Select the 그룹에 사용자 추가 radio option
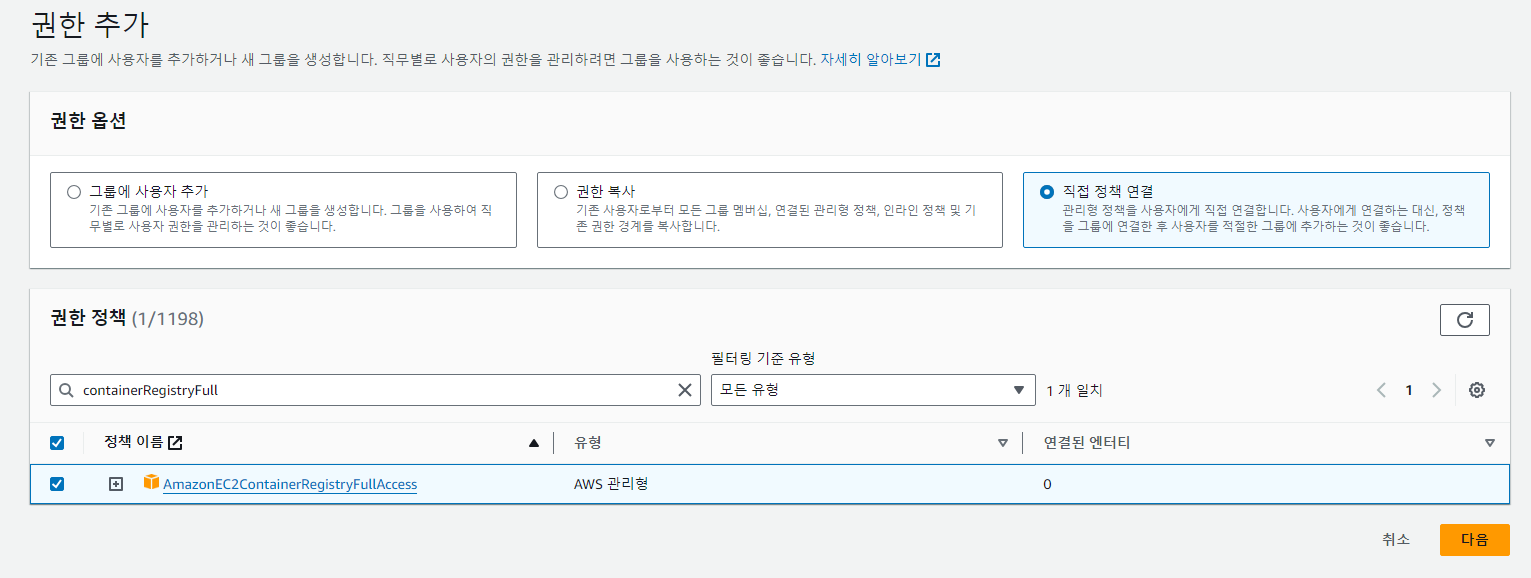The height and width of the screenshot is (578, 1531). pos(73,191)
